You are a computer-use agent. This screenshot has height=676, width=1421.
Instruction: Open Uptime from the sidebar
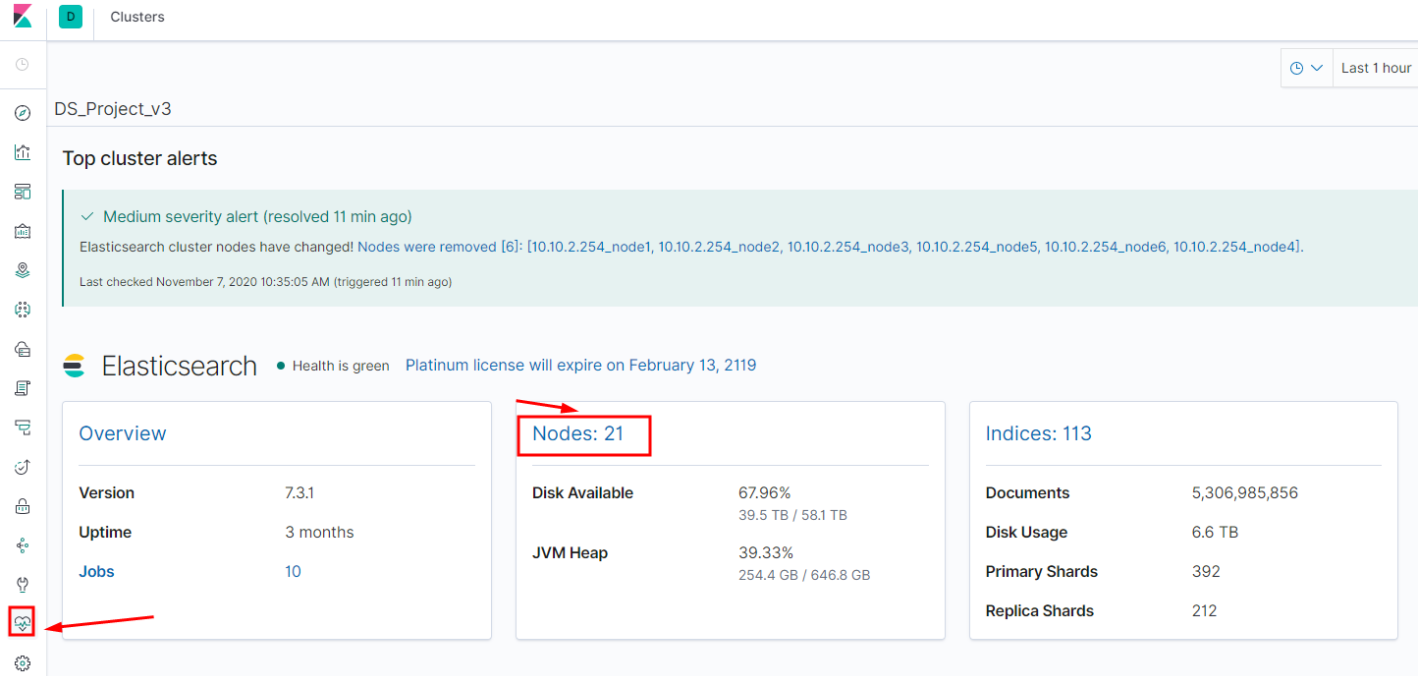(22, 467)
